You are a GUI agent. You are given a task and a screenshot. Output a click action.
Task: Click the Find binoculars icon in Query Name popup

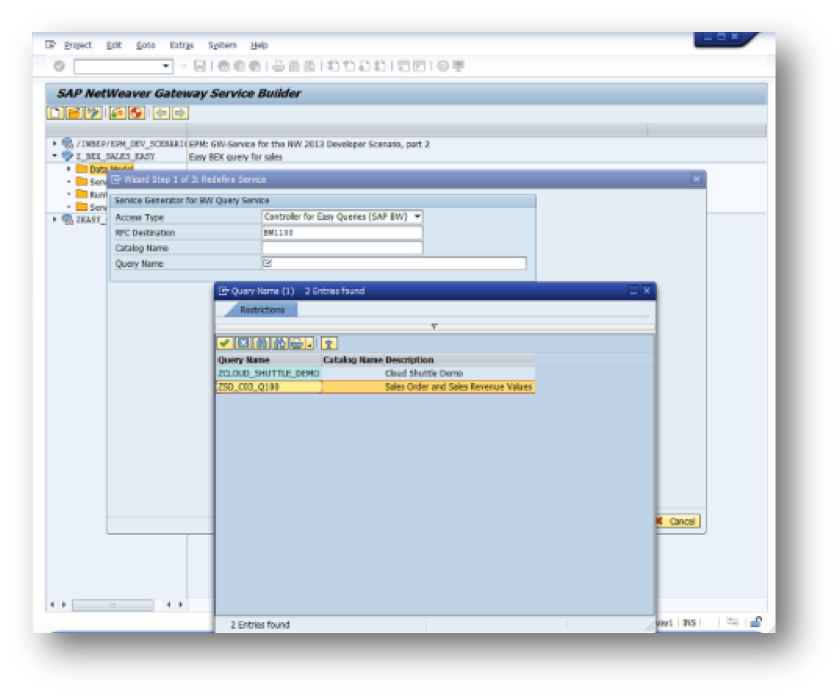click(x=261, y=343)
